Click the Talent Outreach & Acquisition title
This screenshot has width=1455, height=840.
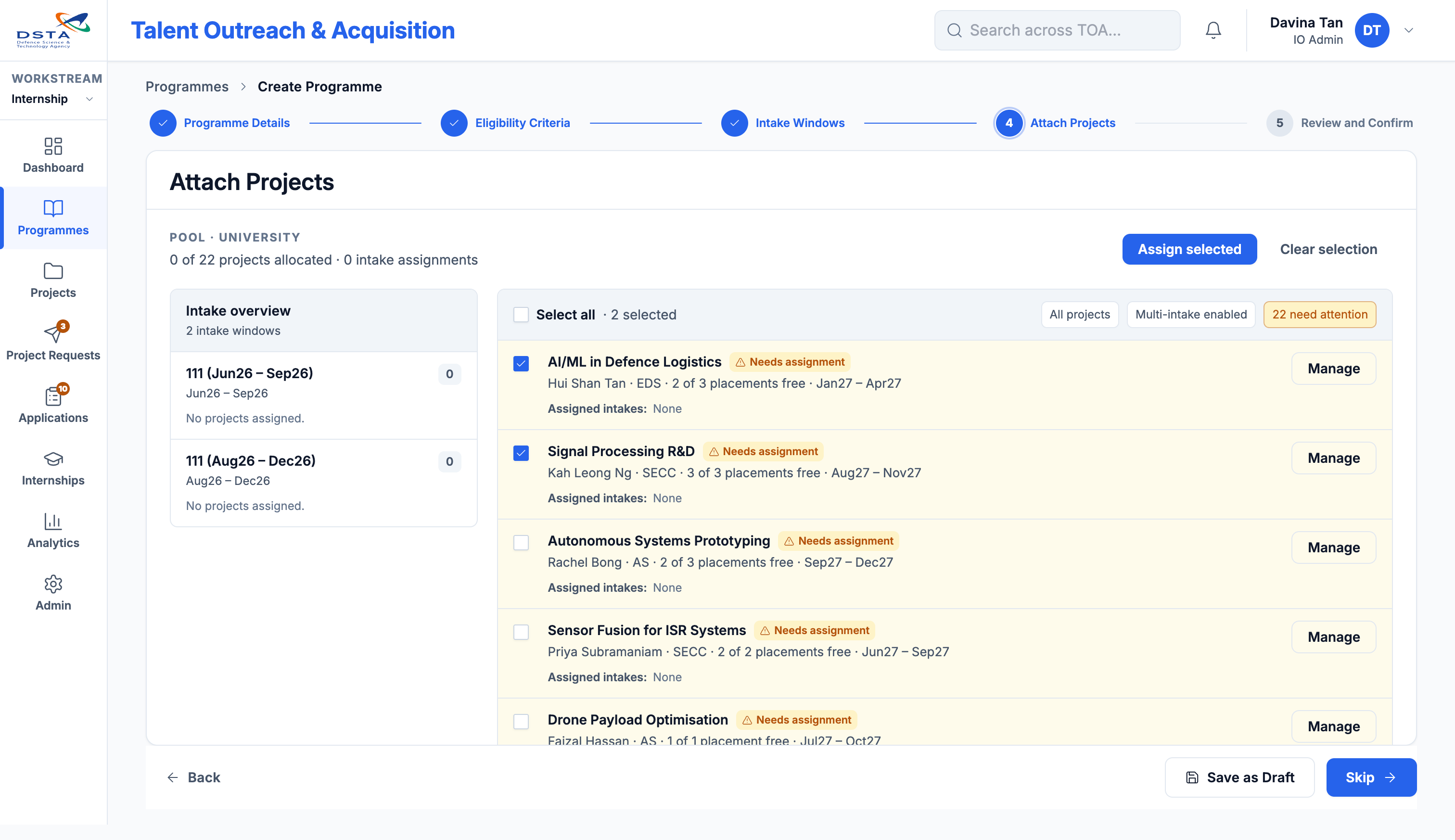tap(293, 31)
